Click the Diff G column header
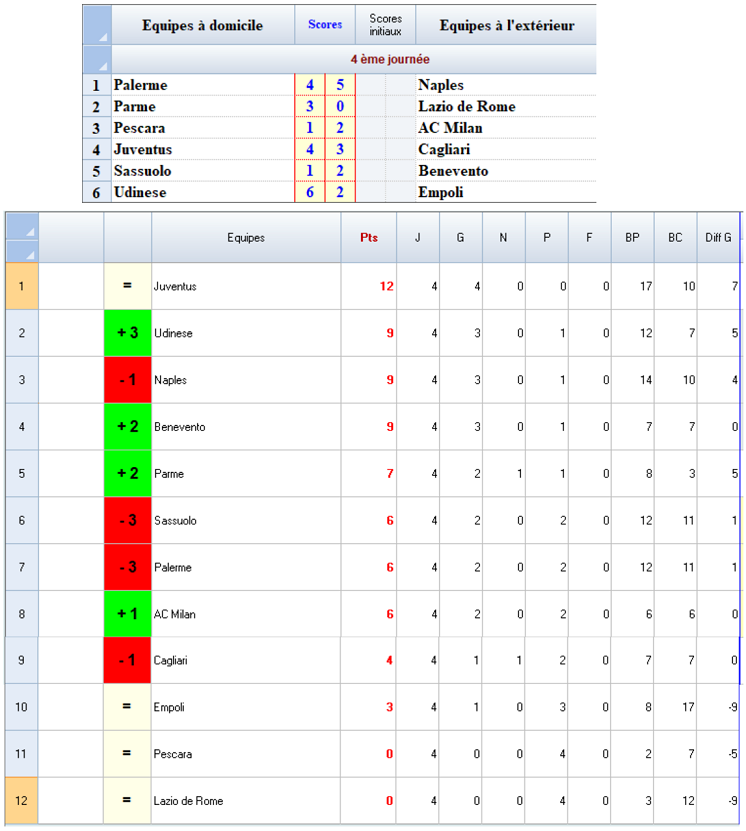 [718, 238]
